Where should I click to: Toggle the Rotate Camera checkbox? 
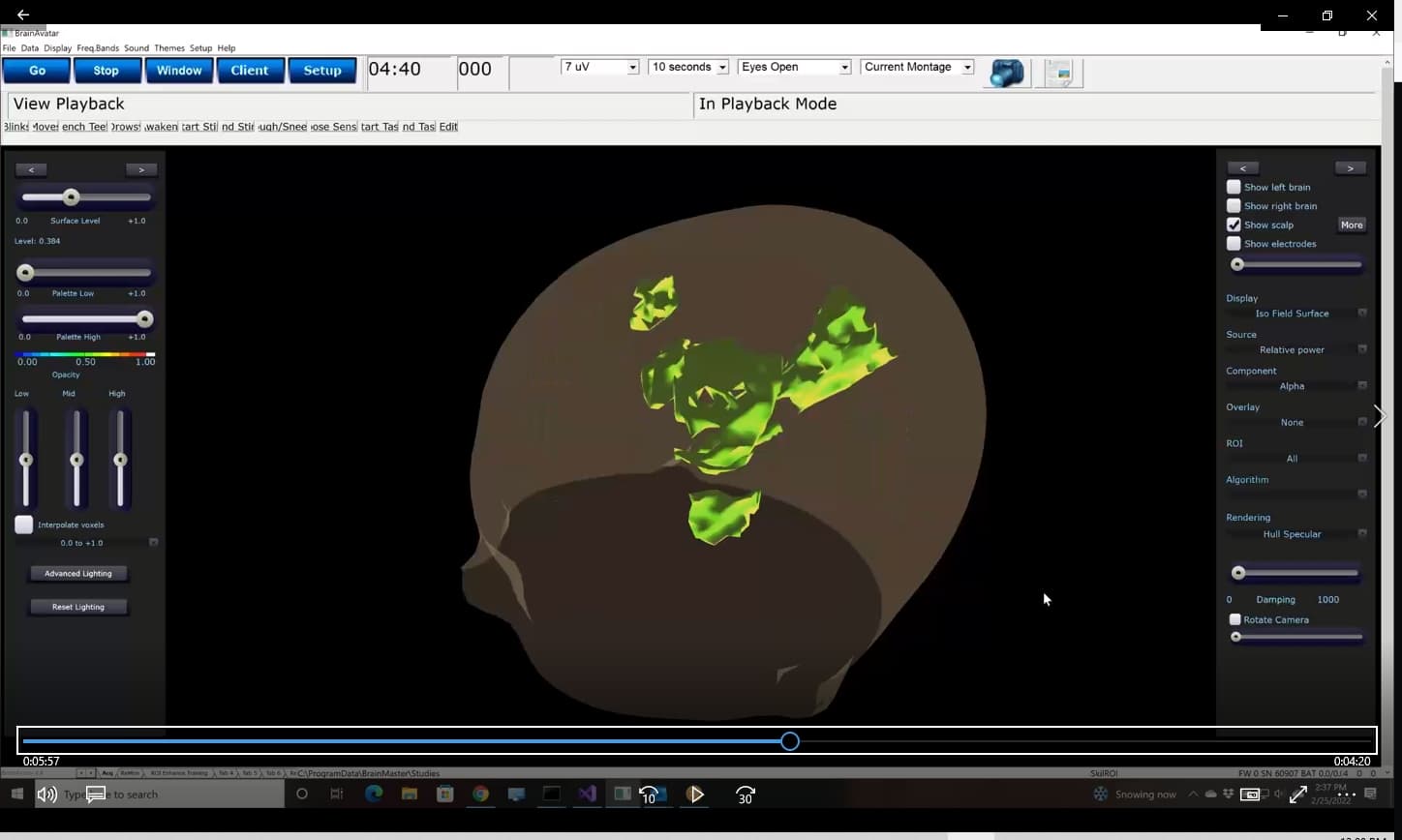pyautogui.click(x=1234, y=619)
